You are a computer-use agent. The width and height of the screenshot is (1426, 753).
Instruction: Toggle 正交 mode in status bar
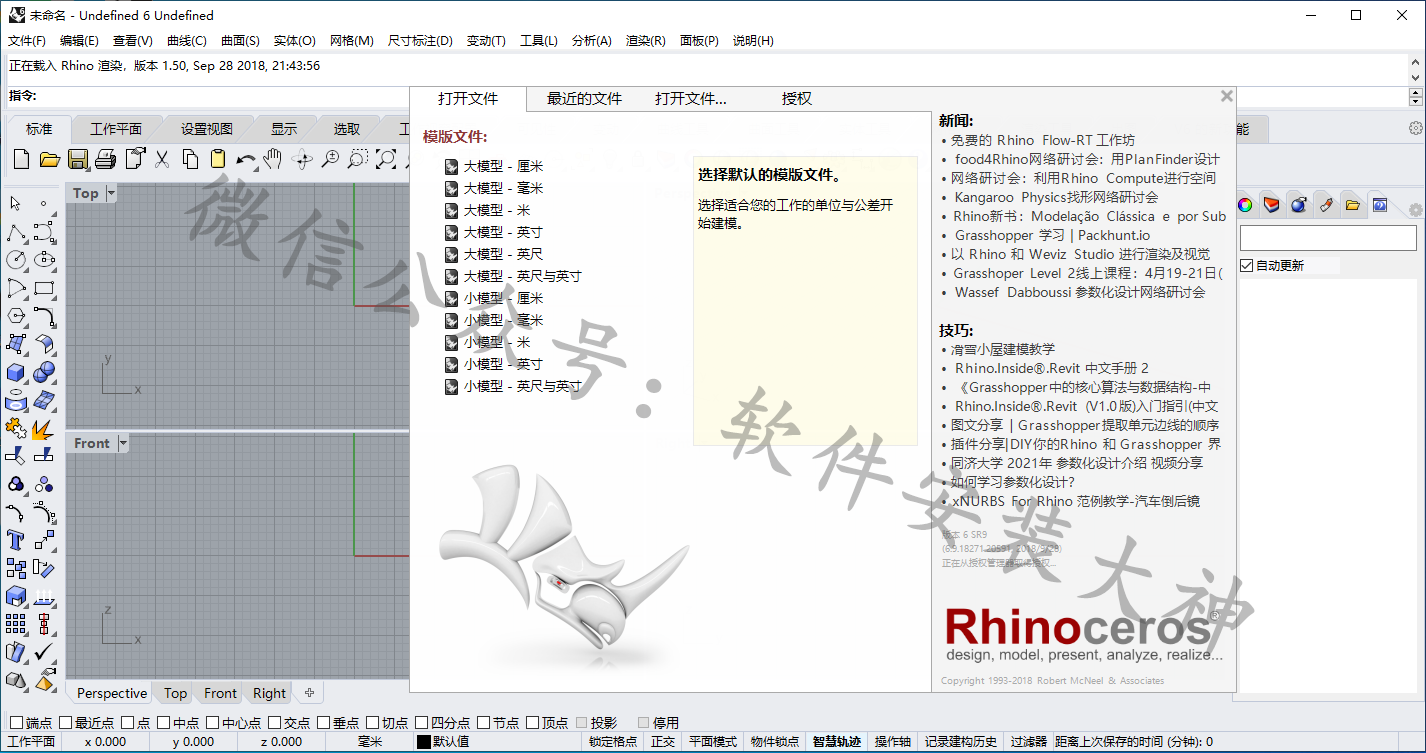pyautogui.click(x=663, y=742)
